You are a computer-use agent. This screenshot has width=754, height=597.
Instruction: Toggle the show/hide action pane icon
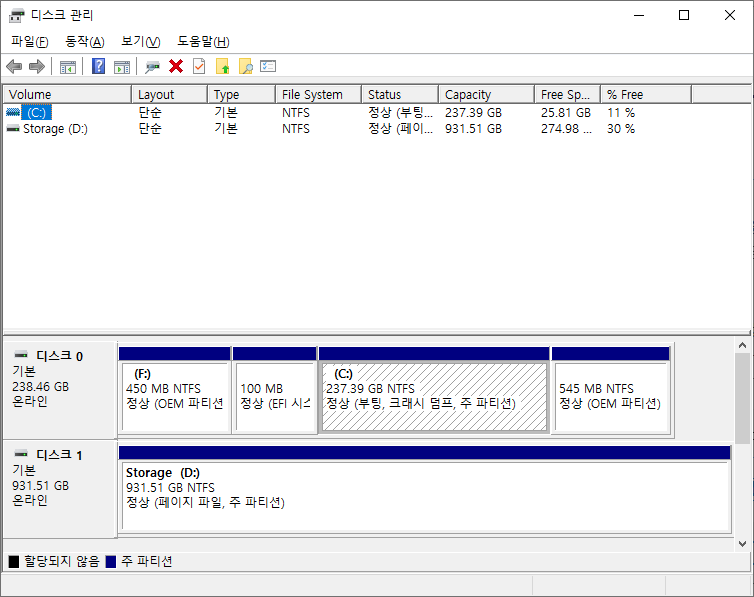click(x=122, y=67)
